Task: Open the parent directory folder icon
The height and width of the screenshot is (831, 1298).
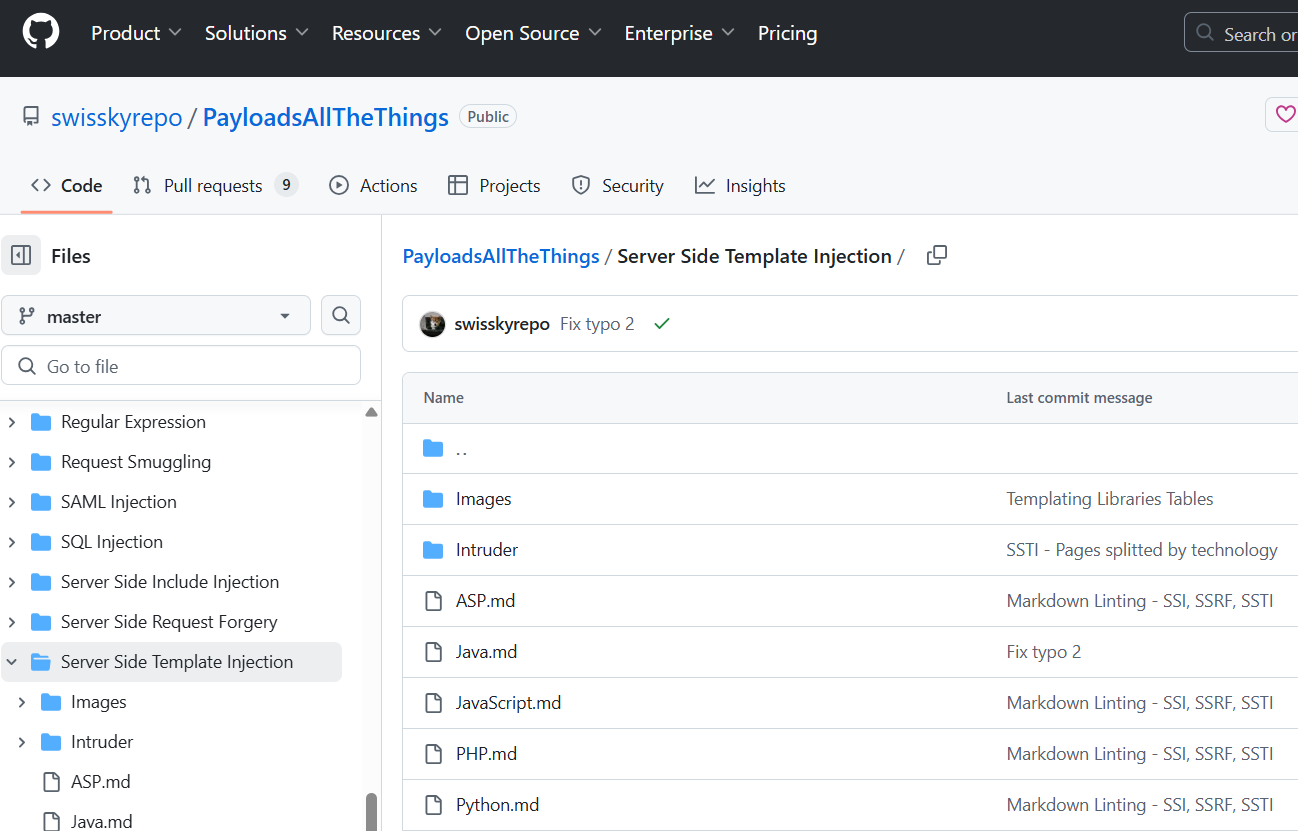Action: [433, 448]
